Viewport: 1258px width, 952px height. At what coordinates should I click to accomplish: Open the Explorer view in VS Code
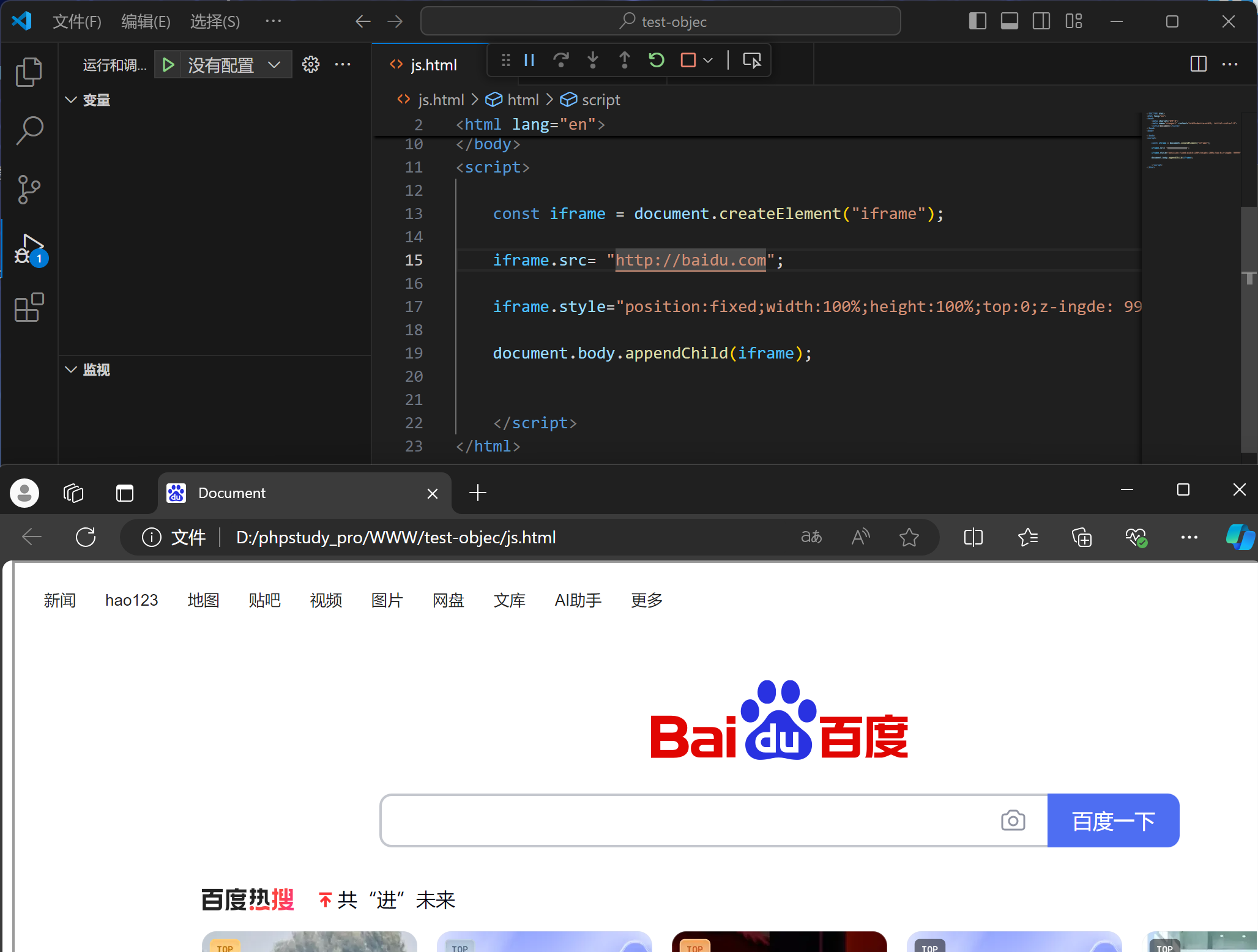pyautogui.click(x=29, y=72)
